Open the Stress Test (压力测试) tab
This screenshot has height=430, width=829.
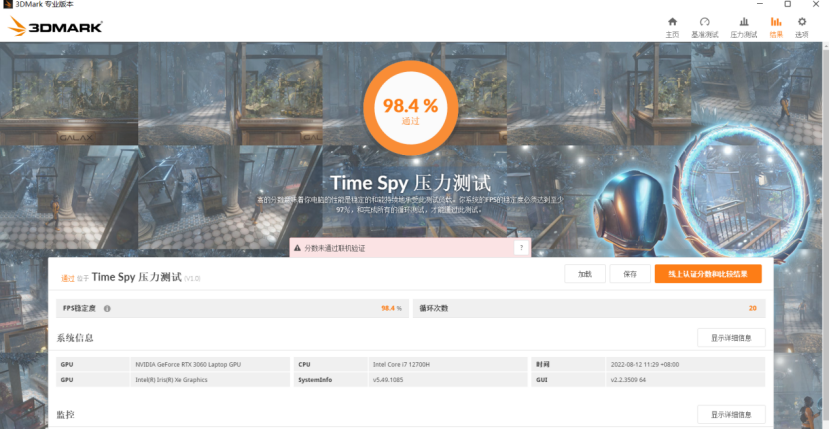click(x=743, y=28)
